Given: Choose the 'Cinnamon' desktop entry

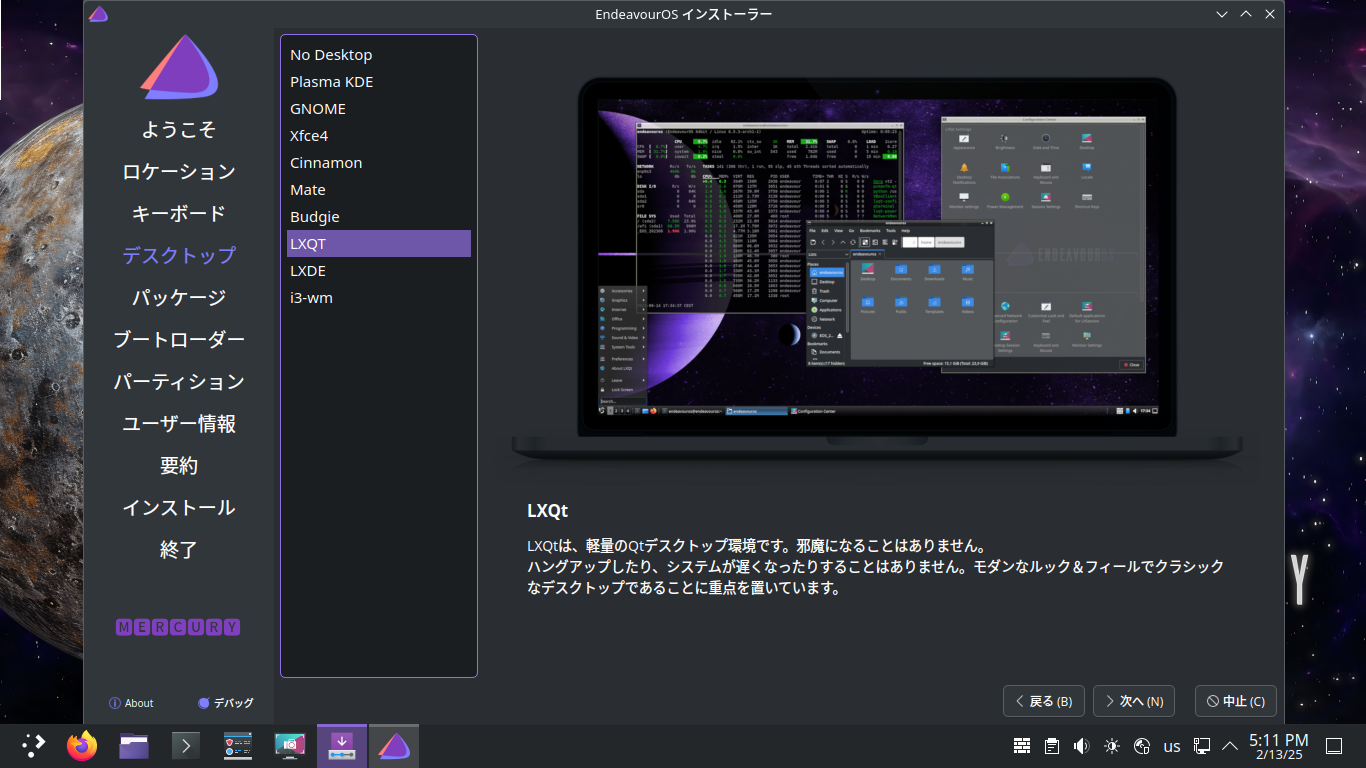Looking at the screenshot, I should [379, 163].
